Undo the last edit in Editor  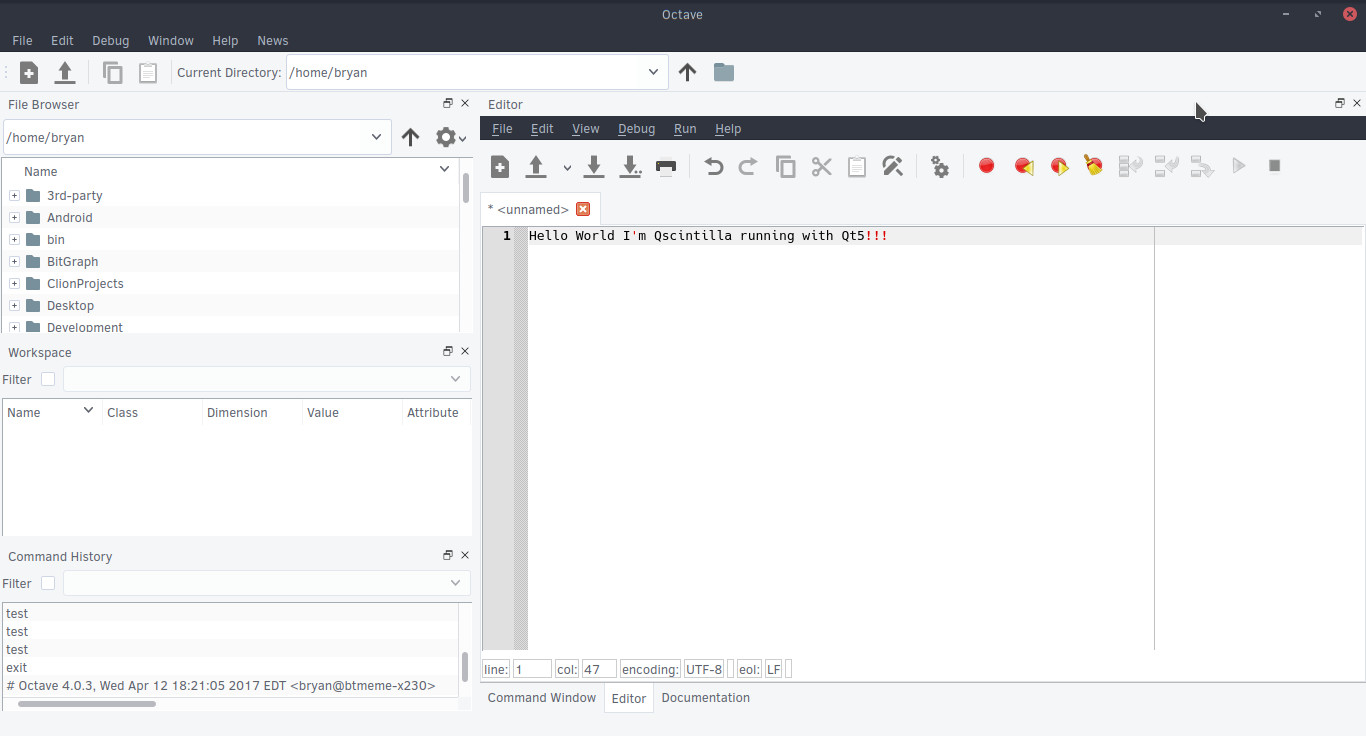coord(713,167)
